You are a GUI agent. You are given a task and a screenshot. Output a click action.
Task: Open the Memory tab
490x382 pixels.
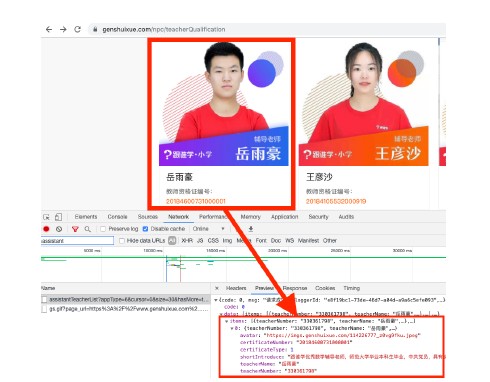click(x=250, y=217)
